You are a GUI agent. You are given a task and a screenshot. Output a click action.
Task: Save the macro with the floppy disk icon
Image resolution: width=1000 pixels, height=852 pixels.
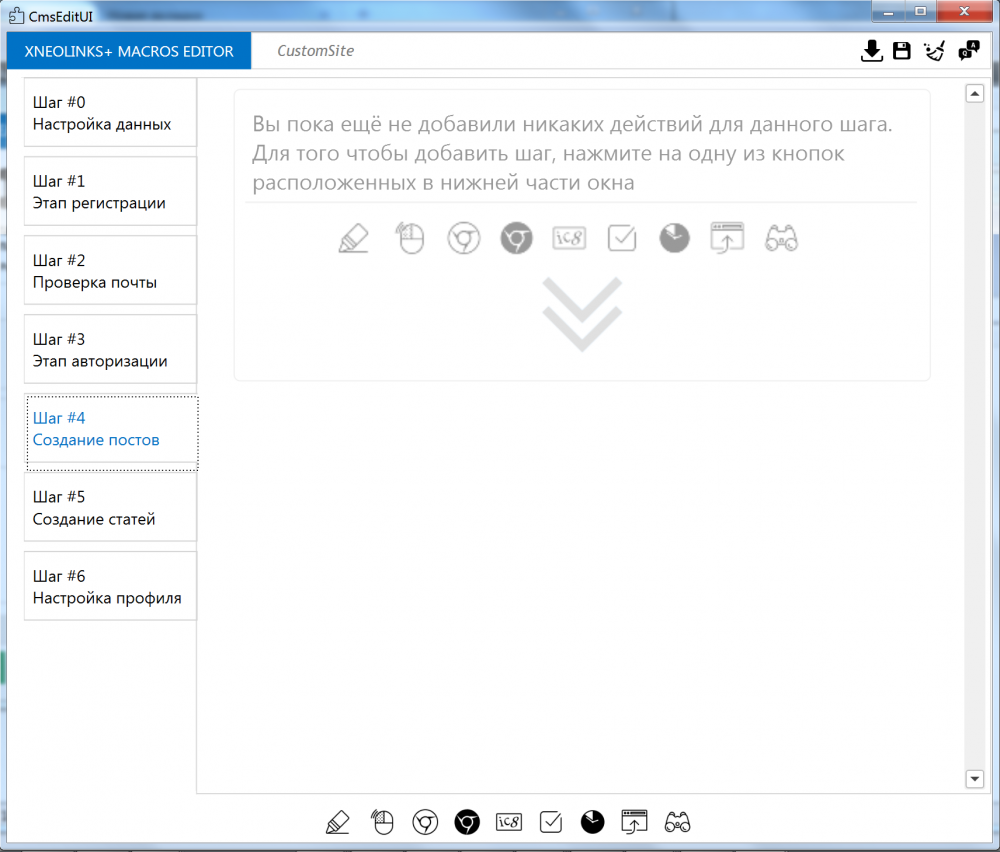pyautogui.click(x=902, y=51)
